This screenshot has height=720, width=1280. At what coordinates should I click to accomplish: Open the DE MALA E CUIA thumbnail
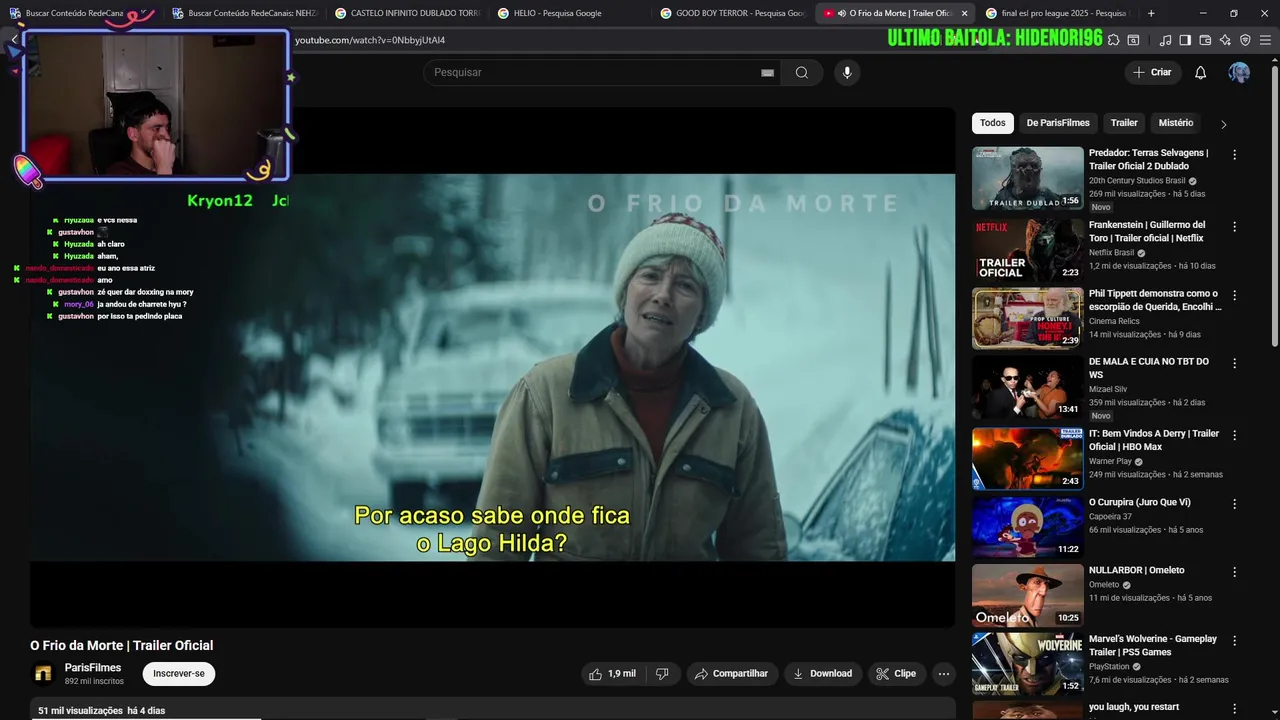pyautogui.click(x=1028, y=387)
